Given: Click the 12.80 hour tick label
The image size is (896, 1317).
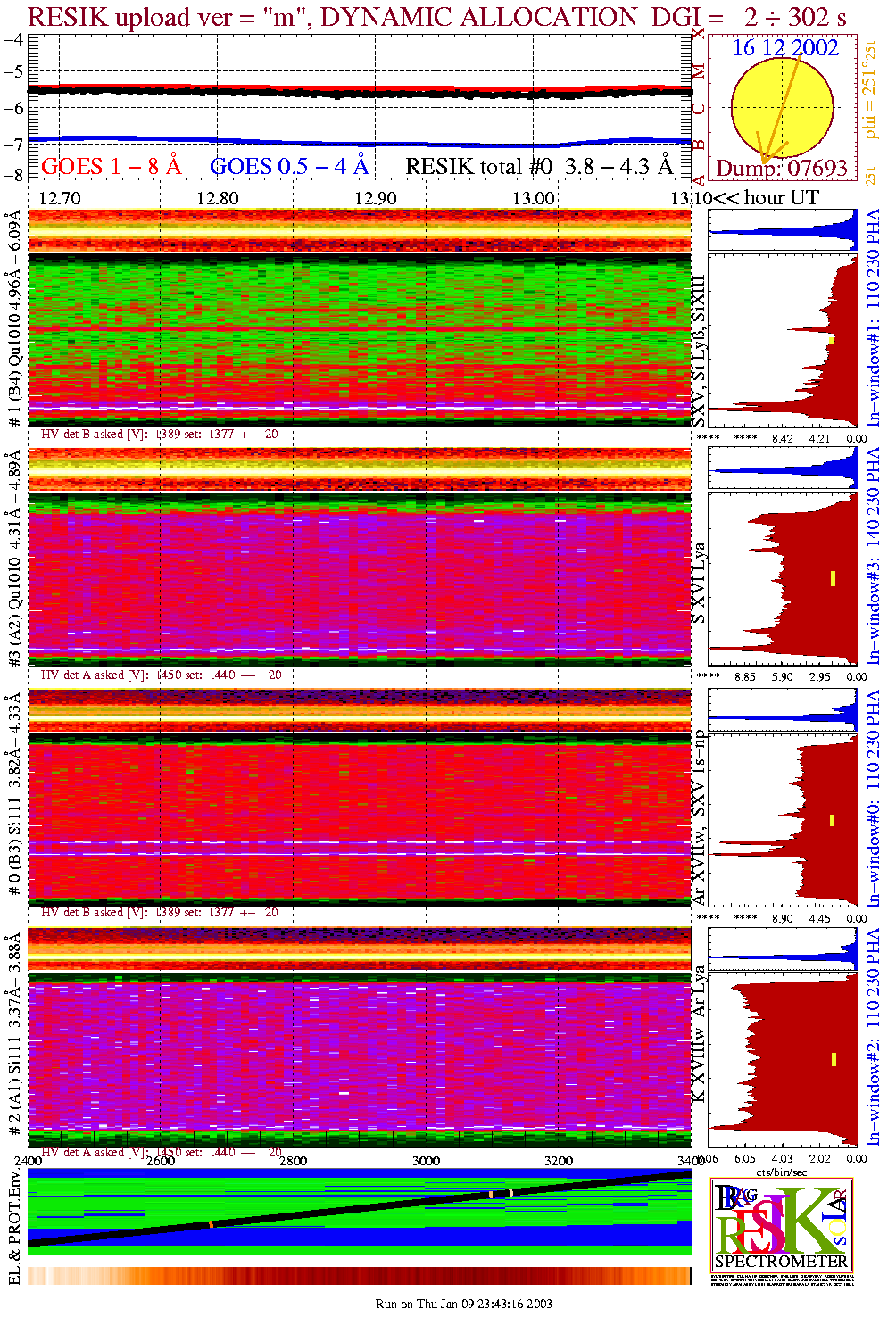Looking at the screenshot, I should coord(218,198).
